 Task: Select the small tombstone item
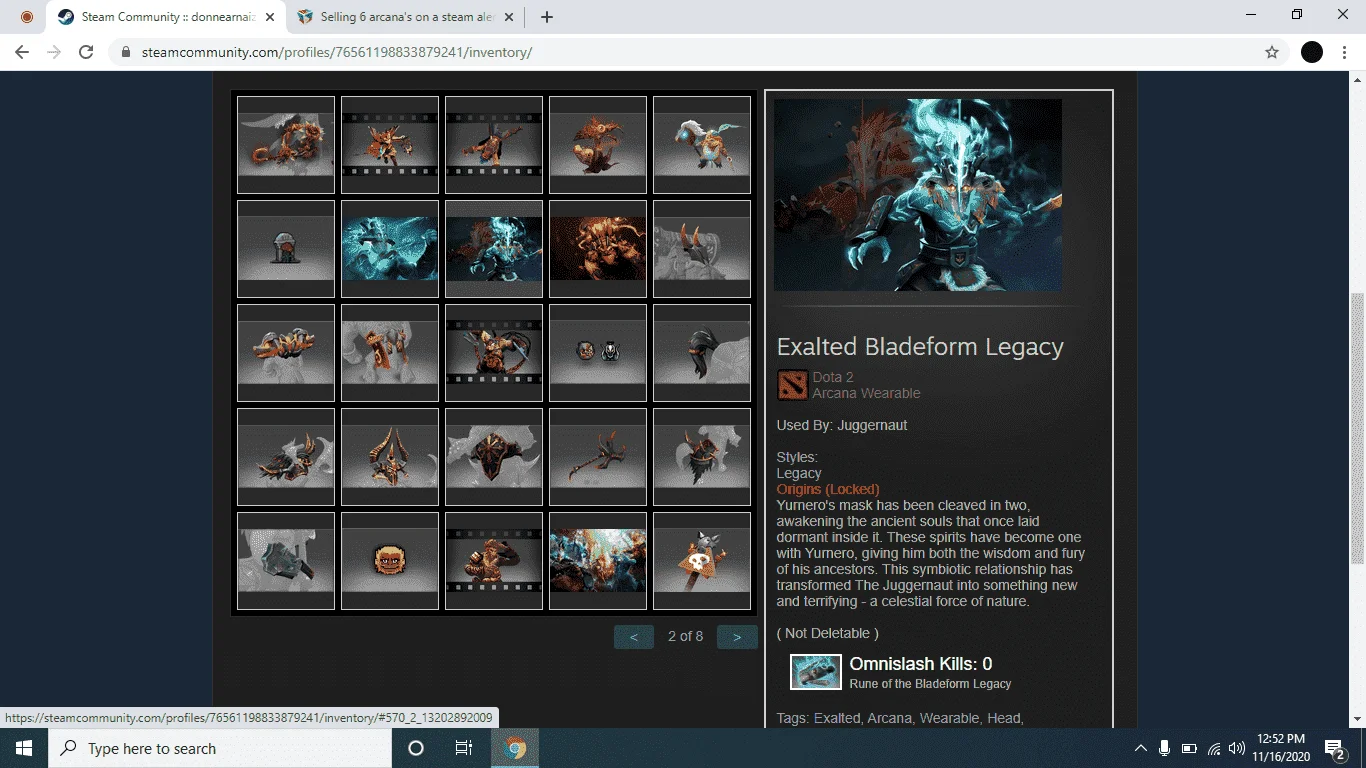286,249
